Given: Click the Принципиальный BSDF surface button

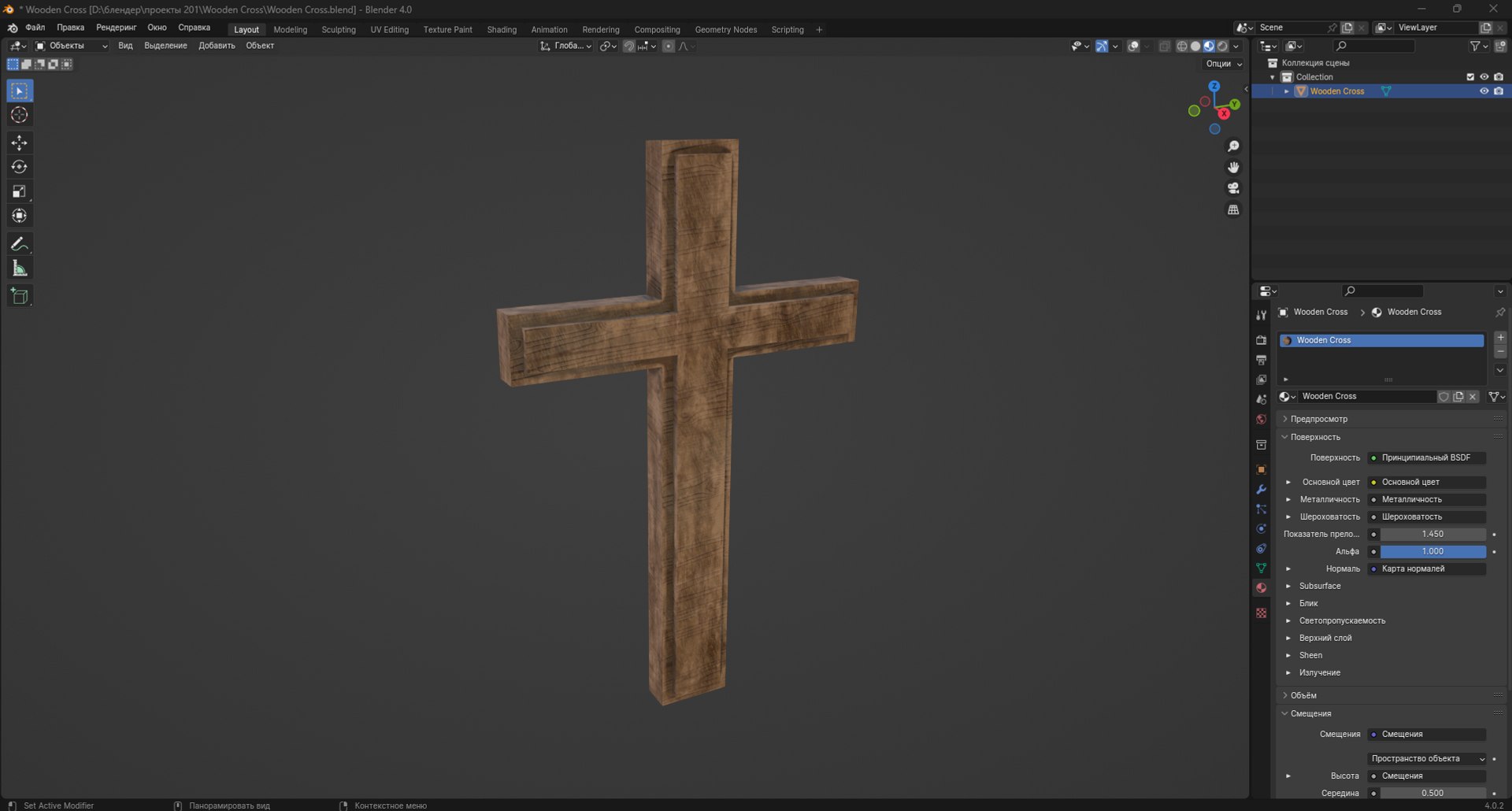Looking at the screenshot, I should coord(1426,457).
